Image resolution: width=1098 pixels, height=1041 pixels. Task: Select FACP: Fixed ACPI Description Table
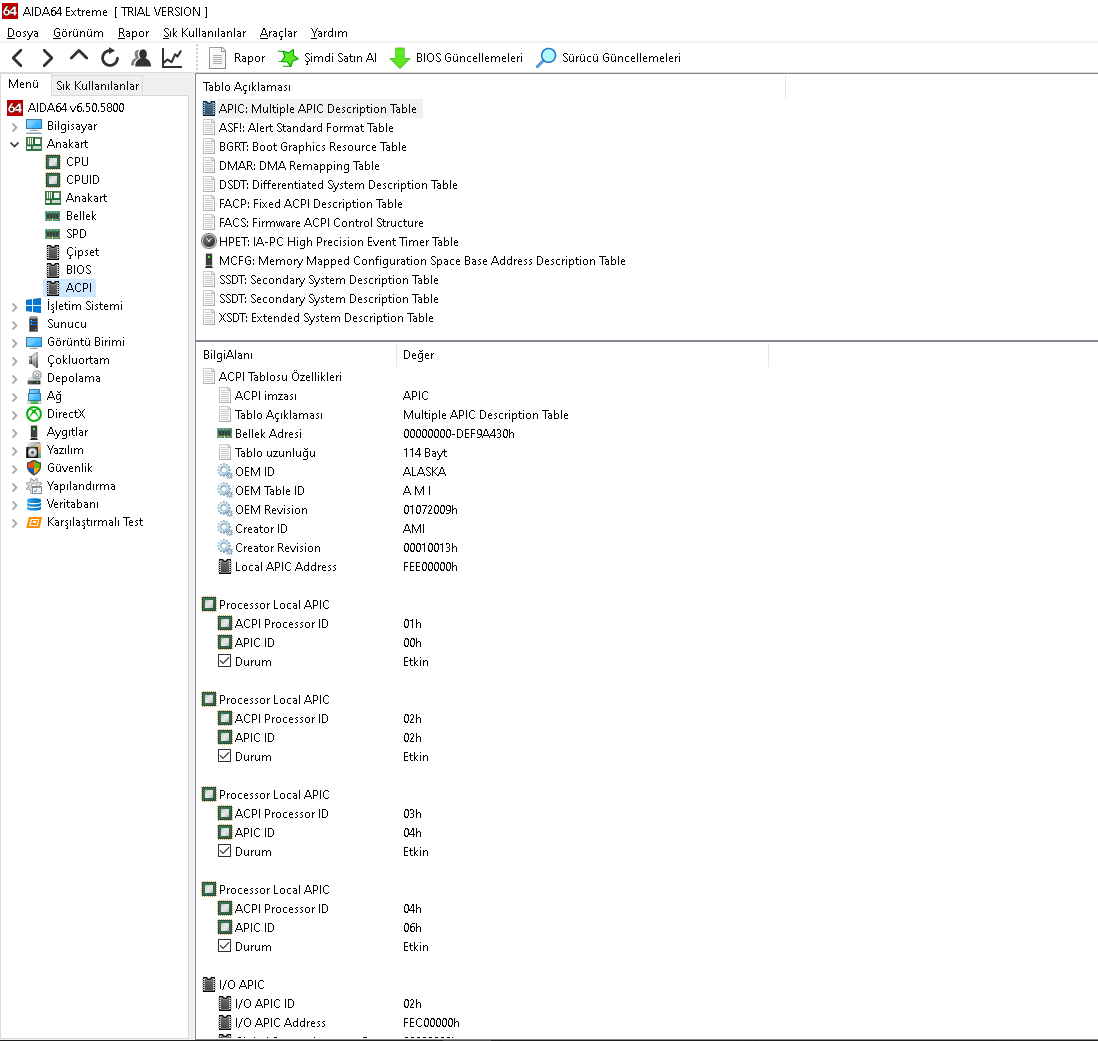311,204
